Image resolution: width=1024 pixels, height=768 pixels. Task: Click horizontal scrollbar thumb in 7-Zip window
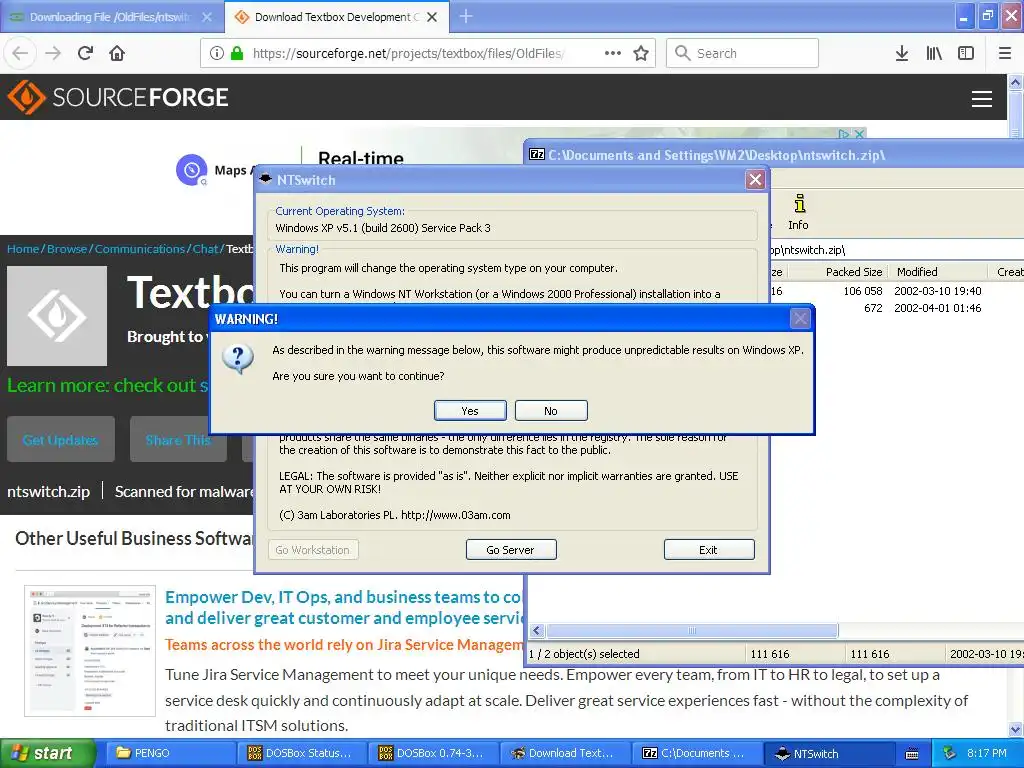pyautogui.click(x=692, y=630)
